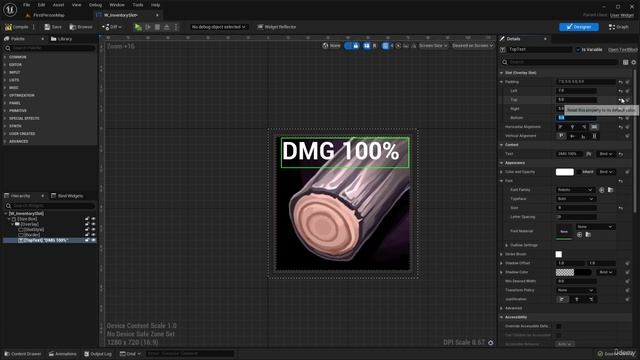Switch to Graph mode
The image size is (640, 360).
[x=618, y=27]
